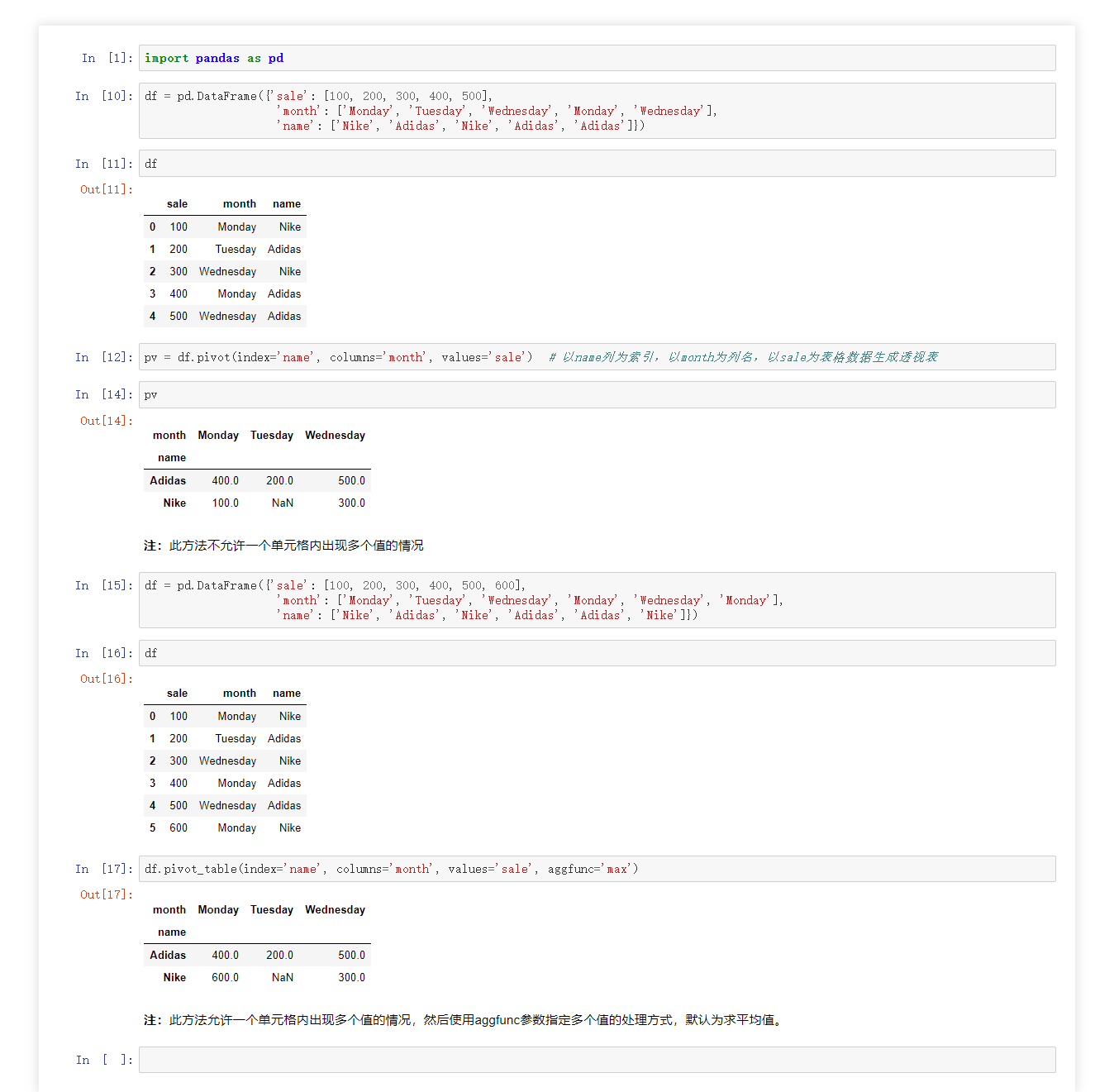Viewport: 1114px width, 1092px height.
Task: Click the 'In [10]:' prompt label
Action: click(x=104, y=96)
